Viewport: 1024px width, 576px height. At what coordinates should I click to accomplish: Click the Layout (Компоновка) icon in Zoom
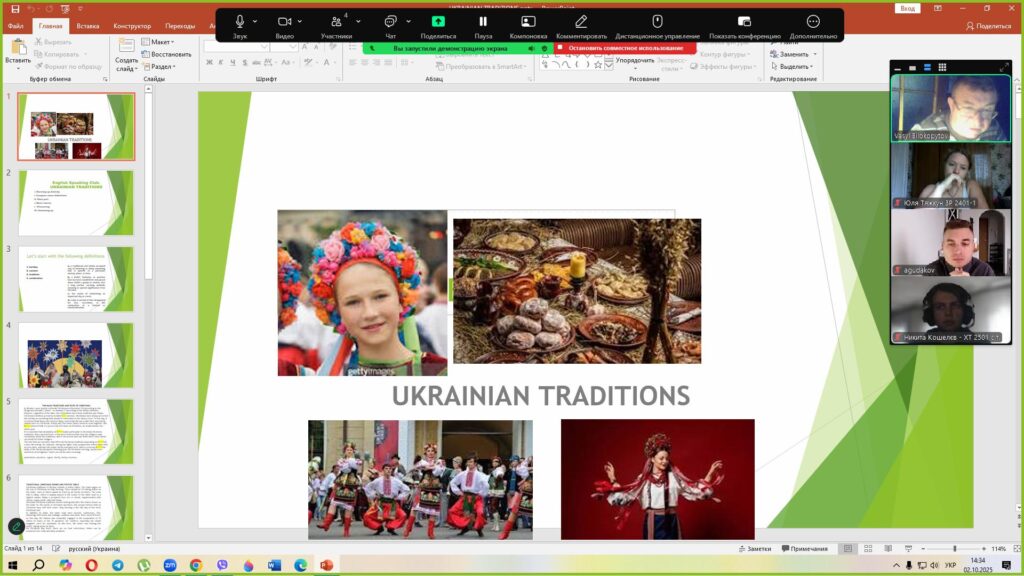528,21
